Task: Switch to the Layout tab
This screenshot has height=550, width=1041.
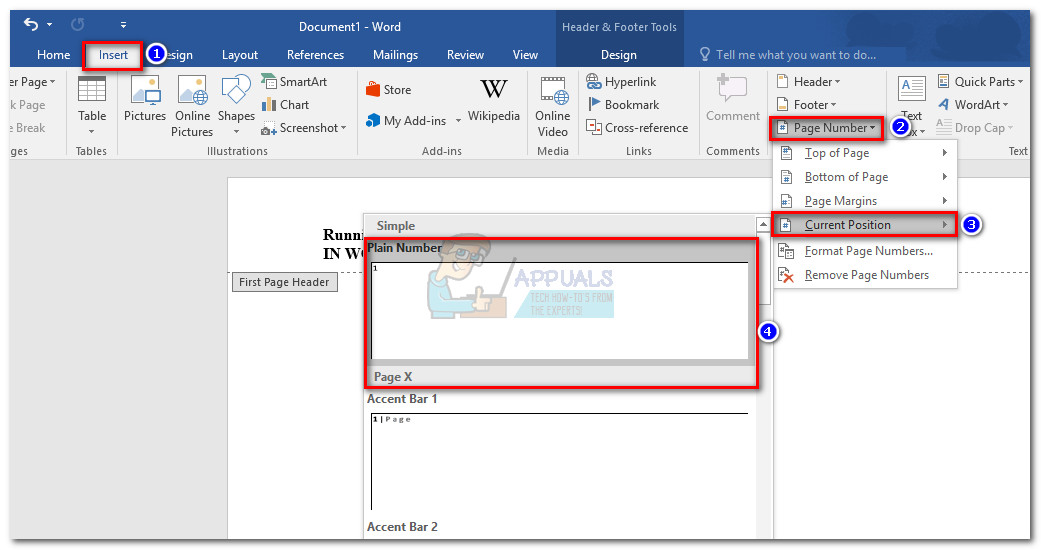Action: (240, 55)
